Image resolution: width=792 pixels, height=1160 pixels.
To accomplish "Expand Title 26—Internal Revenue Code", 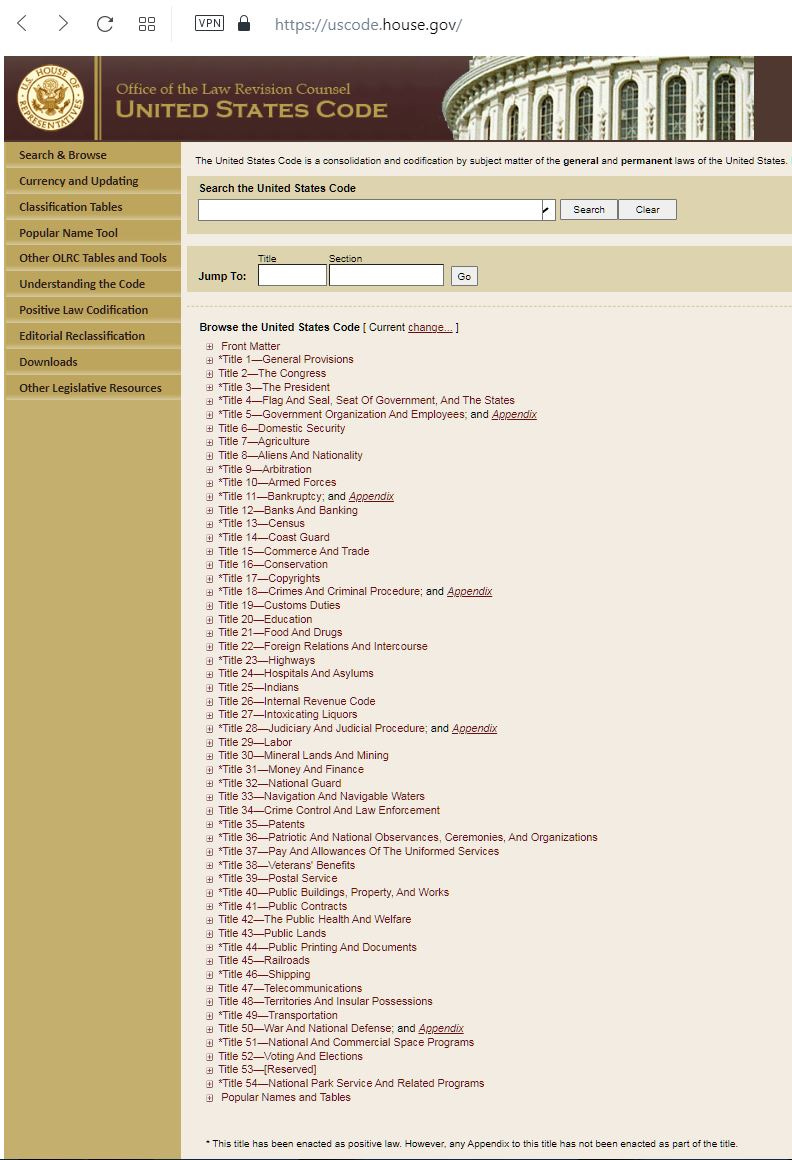I will pos(210,701).
